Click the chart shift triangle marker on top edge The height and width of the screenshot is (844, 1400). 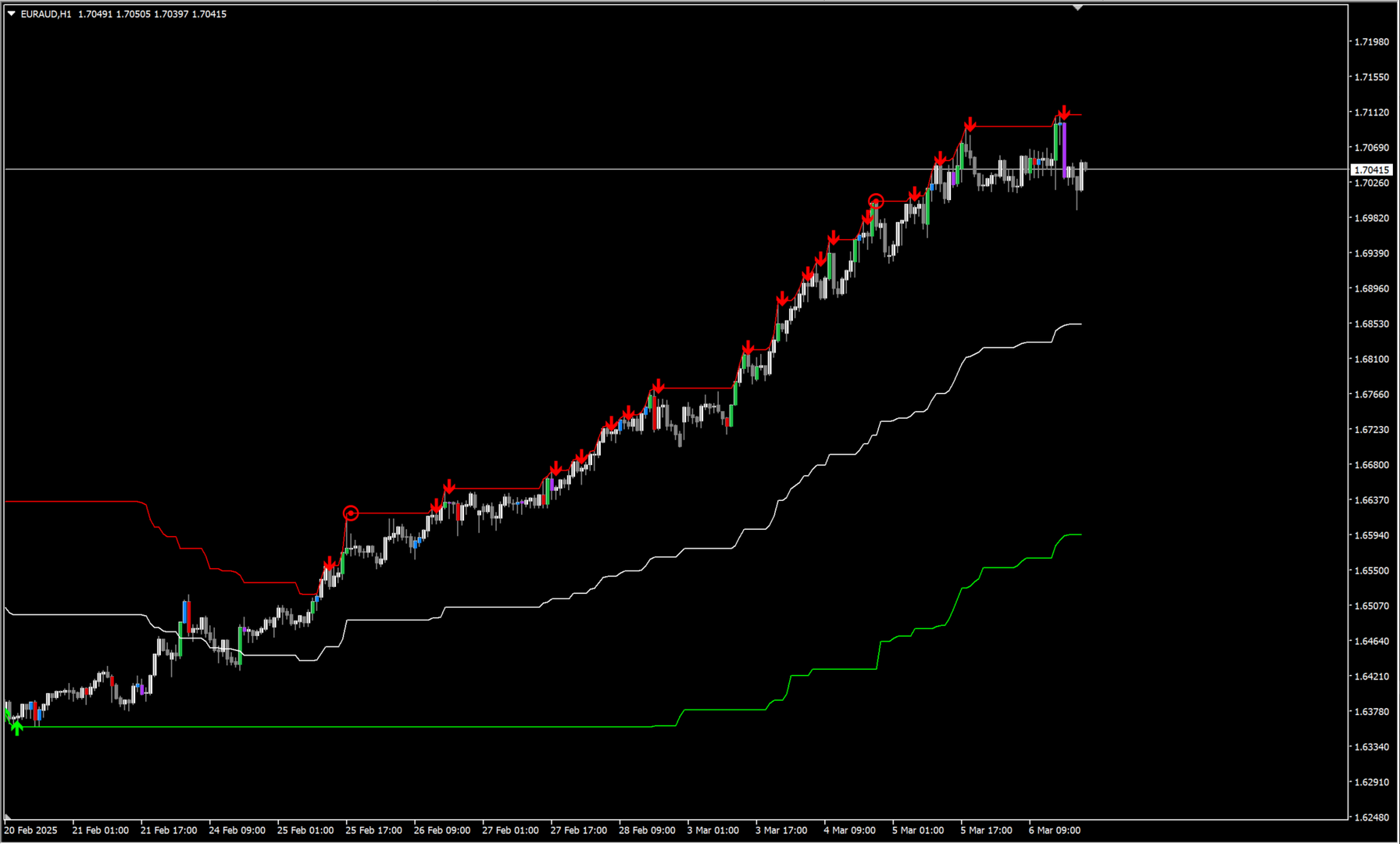1077,8
